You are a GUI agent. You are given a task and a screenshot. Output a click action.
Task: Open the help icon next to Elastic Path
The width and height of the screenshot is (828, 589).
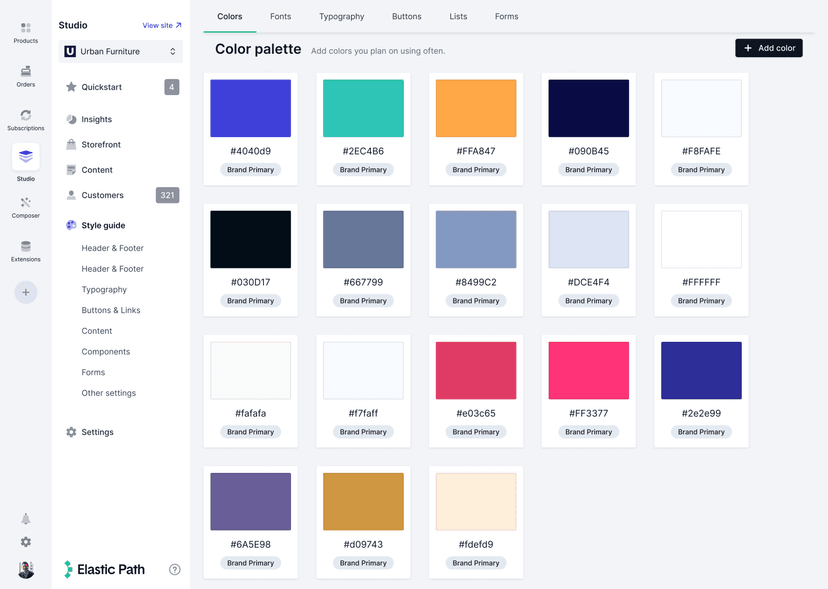coord(174,569)
